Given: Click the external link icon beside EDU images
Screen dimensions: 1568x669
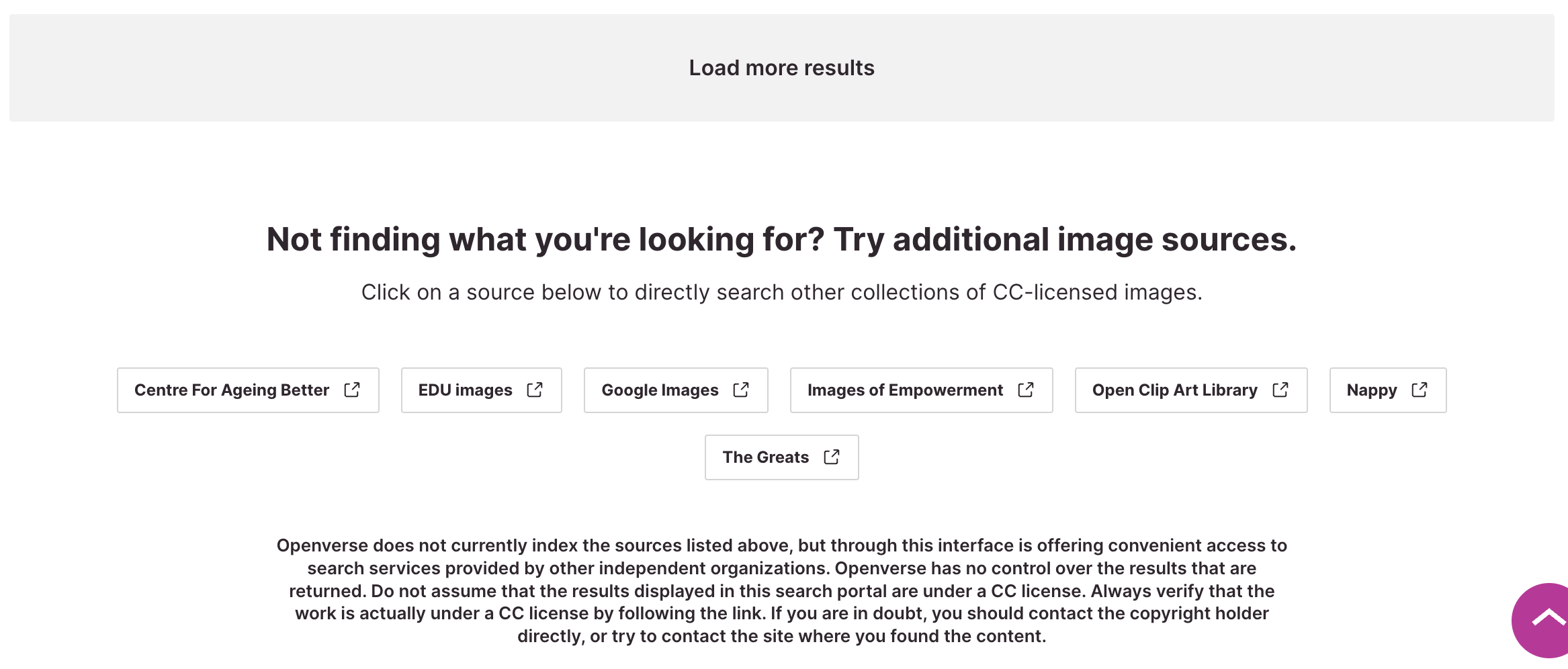Looking at the screenshot, I should click(x=535, y=390).
